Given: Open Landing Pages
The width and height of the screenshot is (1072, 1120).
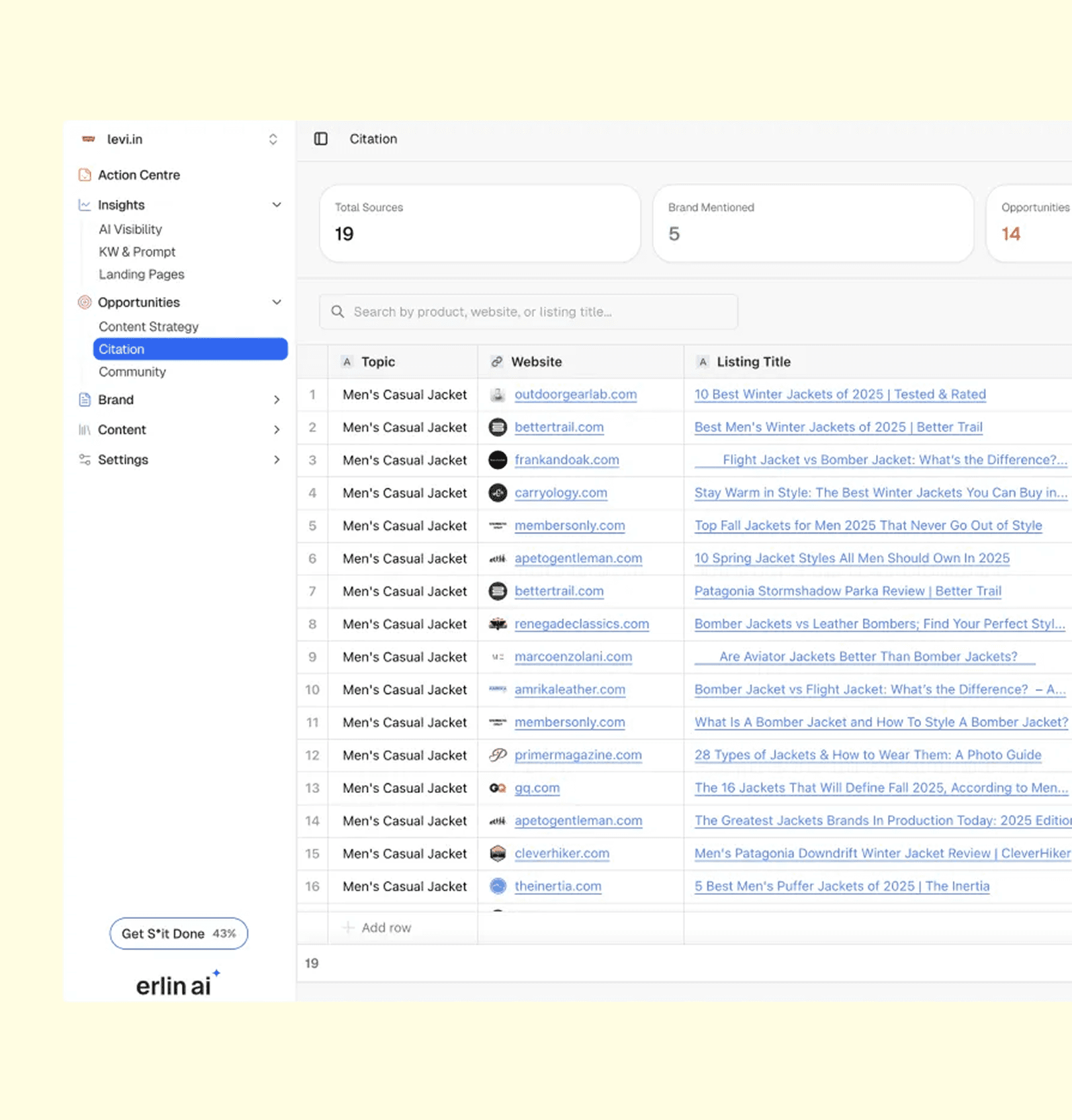Looking at the screenshot, I should click(142, 275).
